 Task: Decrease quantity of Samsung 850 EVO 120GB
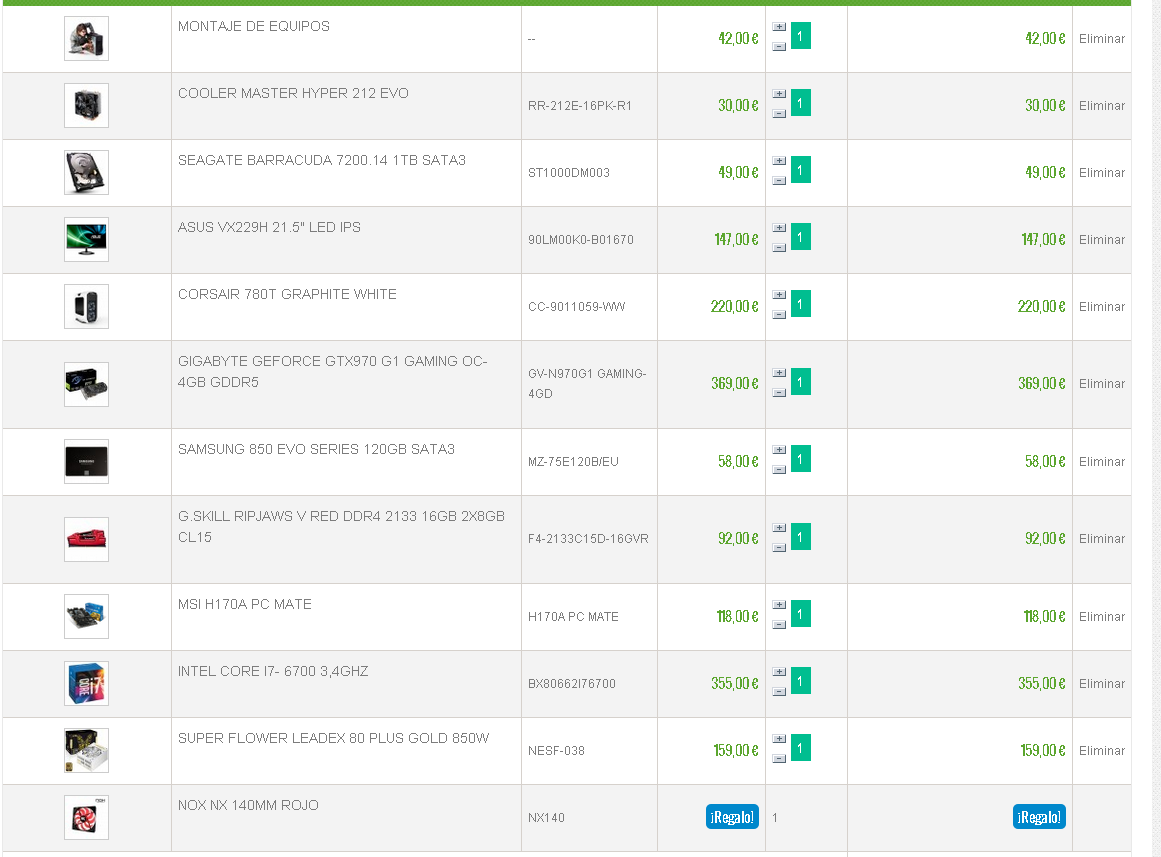point(779,470)
